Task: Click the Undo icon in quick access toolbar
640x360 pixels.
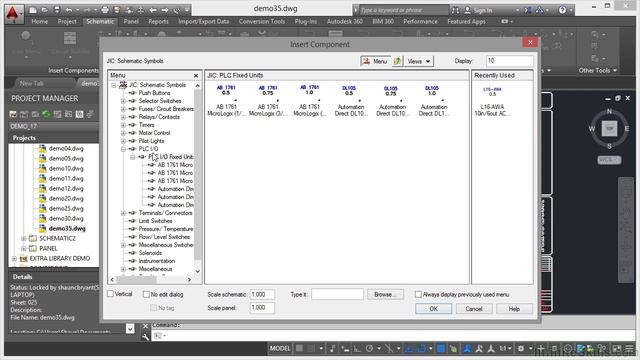Action: pyautogui.click(x=69, y=10)
